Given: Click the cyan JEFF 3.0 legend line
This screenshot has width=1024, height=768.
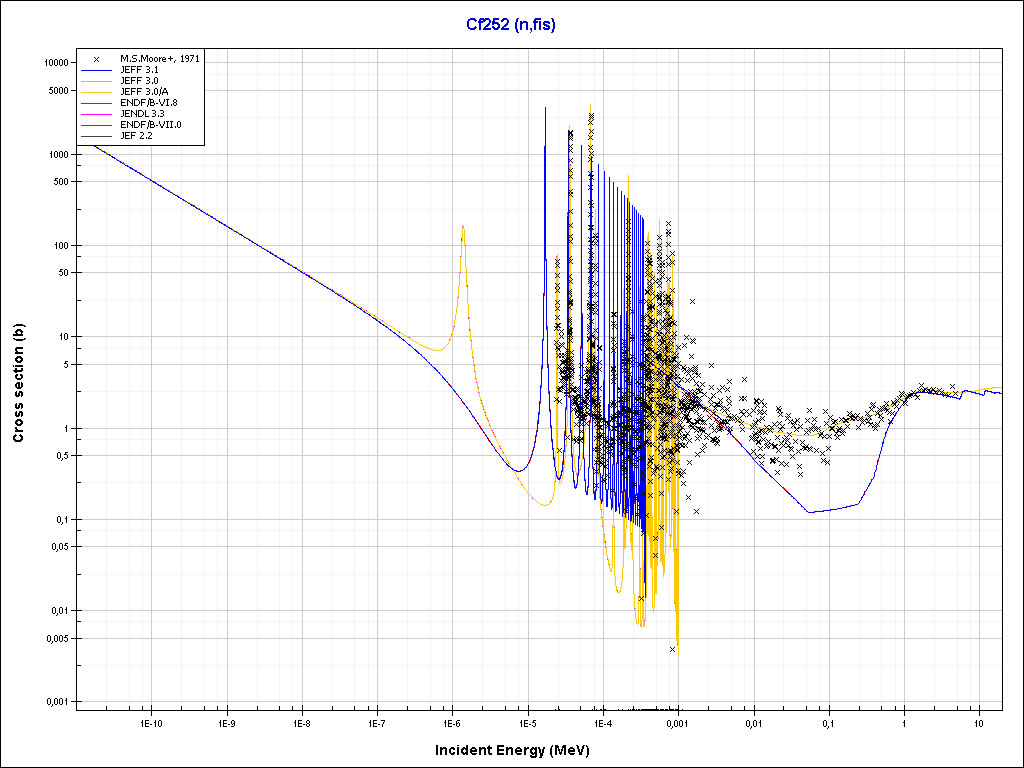Looking at the screenshot, I should coord(96,81).
